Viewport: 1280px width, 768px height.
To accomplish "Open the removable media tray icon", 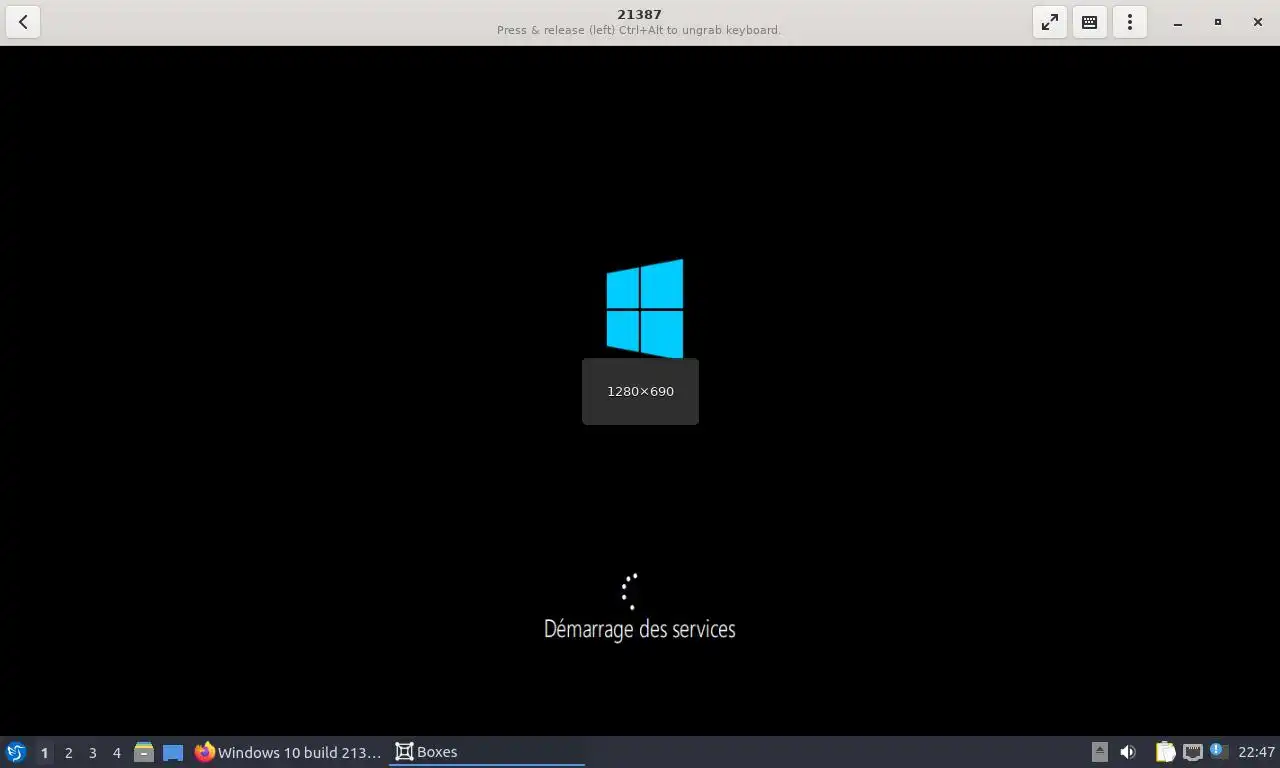I will tap(1099, 752).
